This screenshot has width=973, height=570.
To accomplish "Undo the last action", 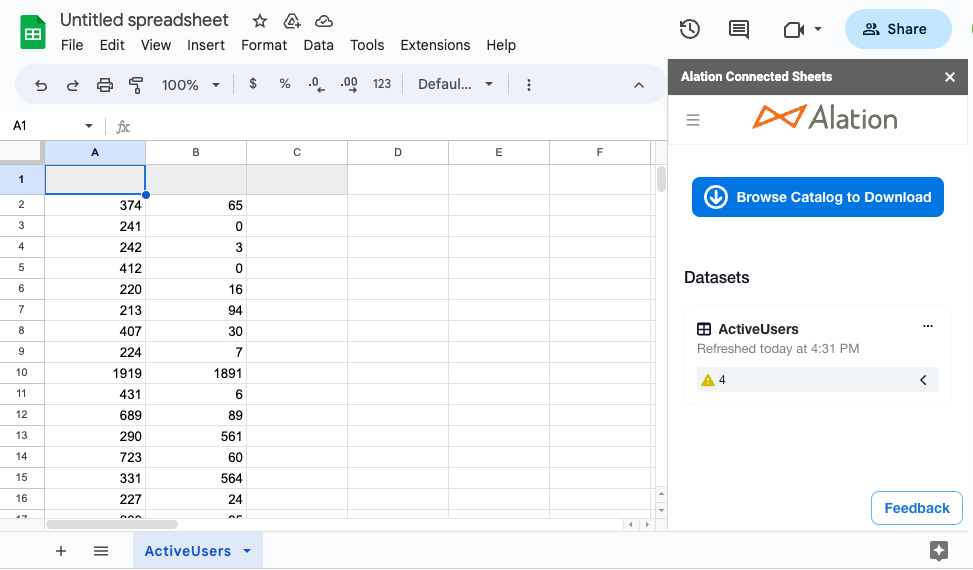I will pos(41,85).
